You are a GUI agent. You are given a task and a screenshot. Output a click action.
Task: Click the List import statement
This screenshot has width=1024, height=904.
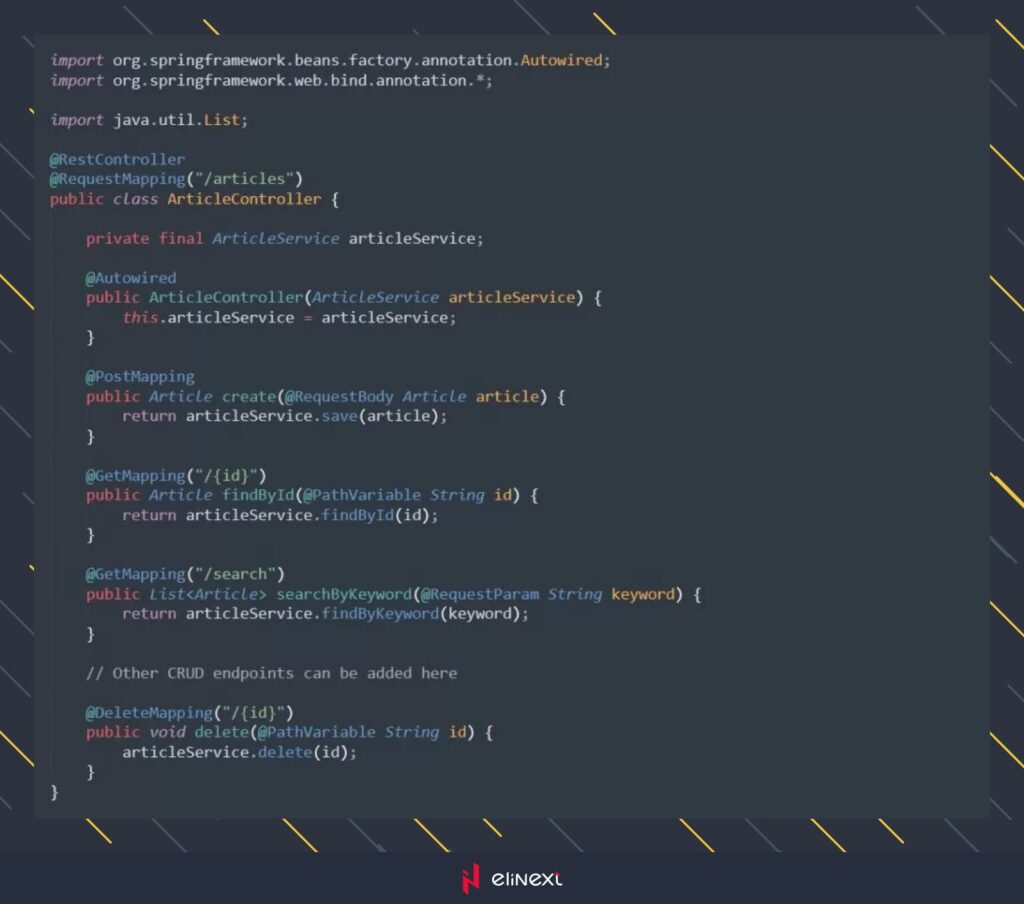[x=146, y=120]
